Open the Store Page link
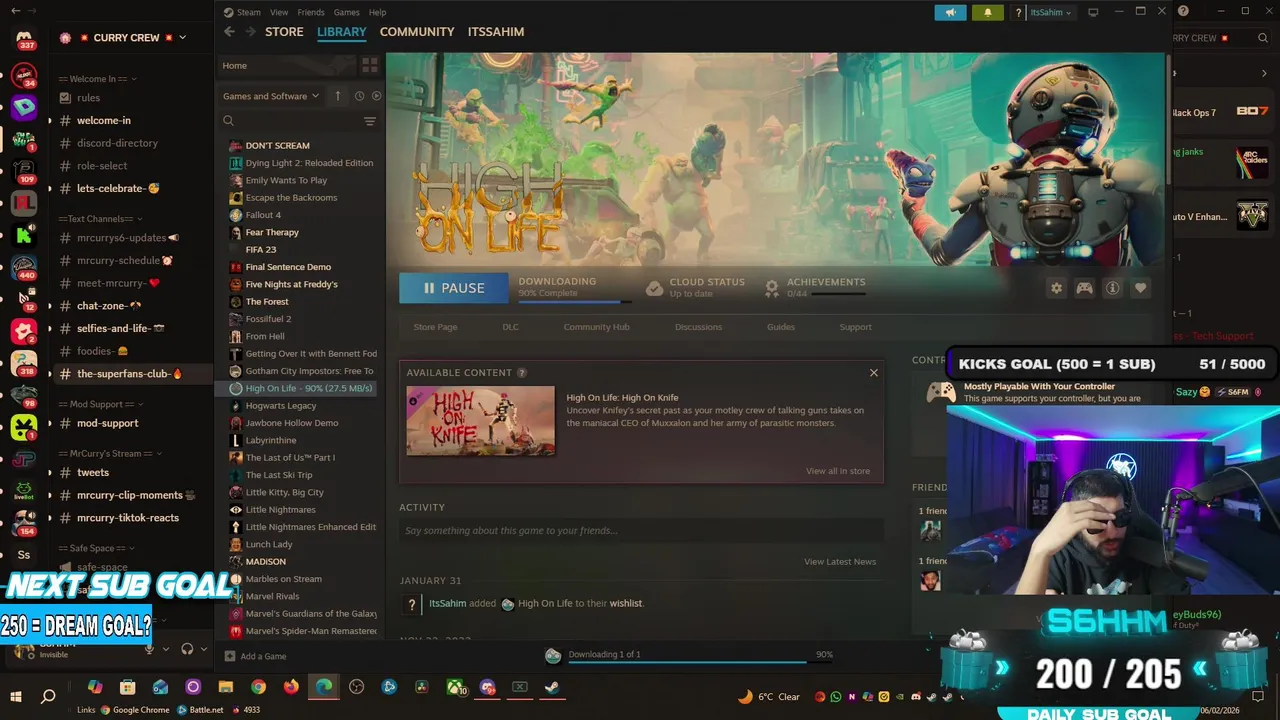Image resolution: width=1280 pixels, height=720 pixels. click(x=435, y=327)
